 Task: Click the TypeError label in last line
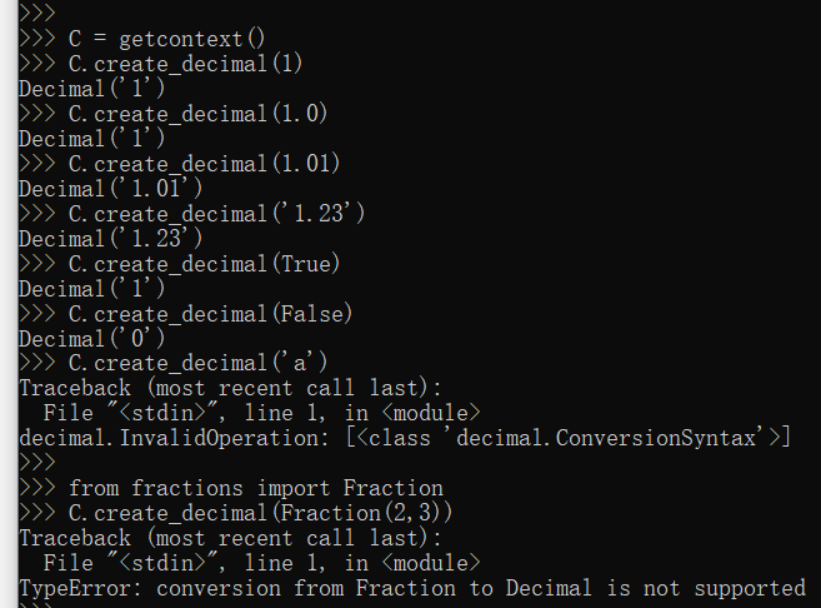pyautogui.click(x=81, y=589)
